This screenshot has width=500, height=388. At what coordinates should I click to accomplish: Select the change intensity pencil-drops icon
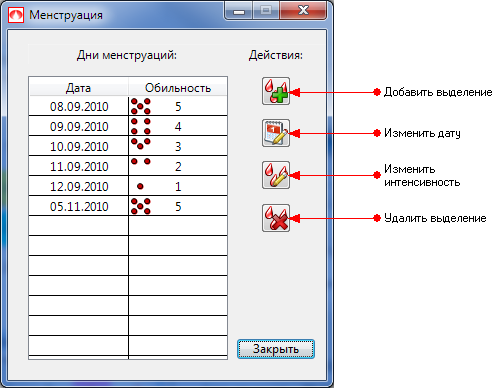276,175
